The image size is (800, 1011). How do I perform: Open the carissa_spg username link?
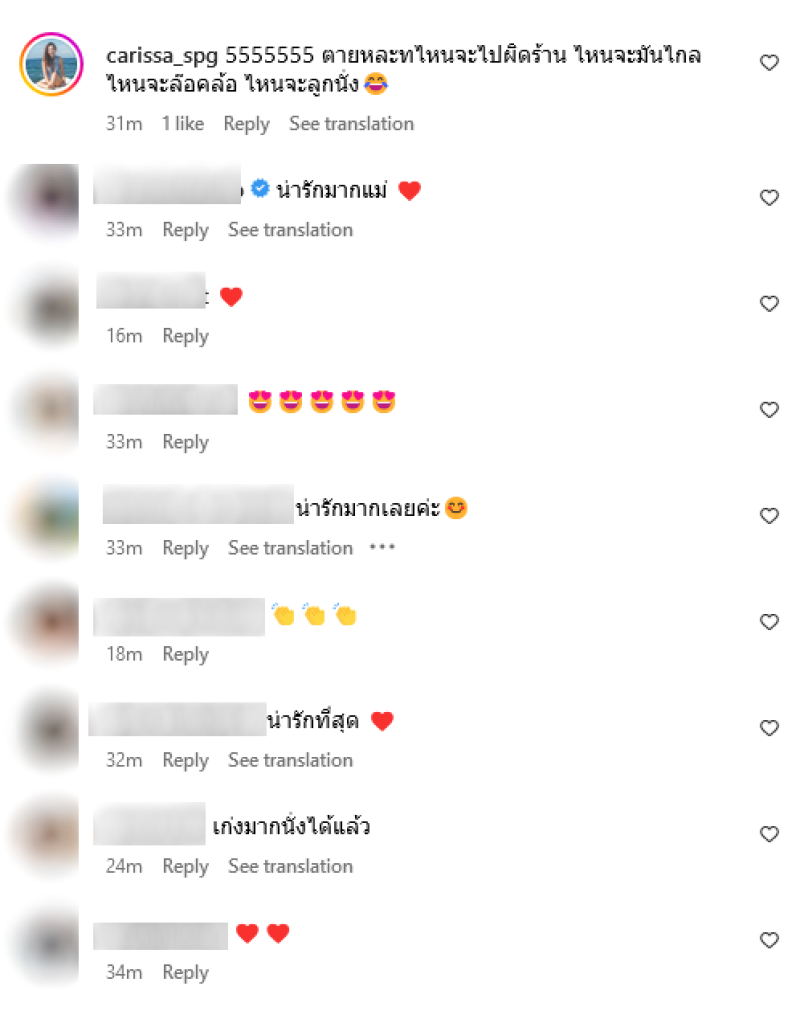pyautogui.click(x=162, y=56)
